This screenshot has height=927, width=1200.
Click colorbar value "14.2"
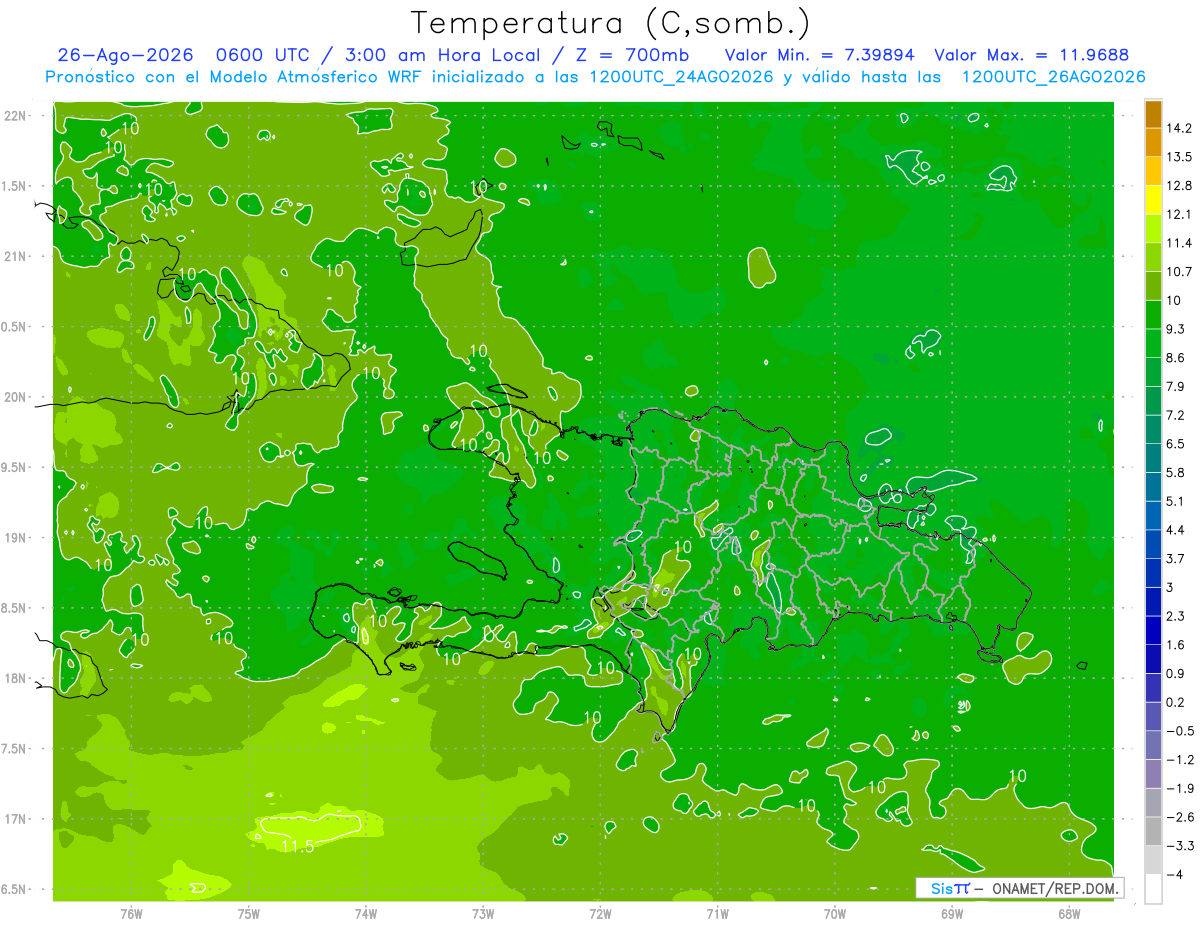(x=1180, y=128)
